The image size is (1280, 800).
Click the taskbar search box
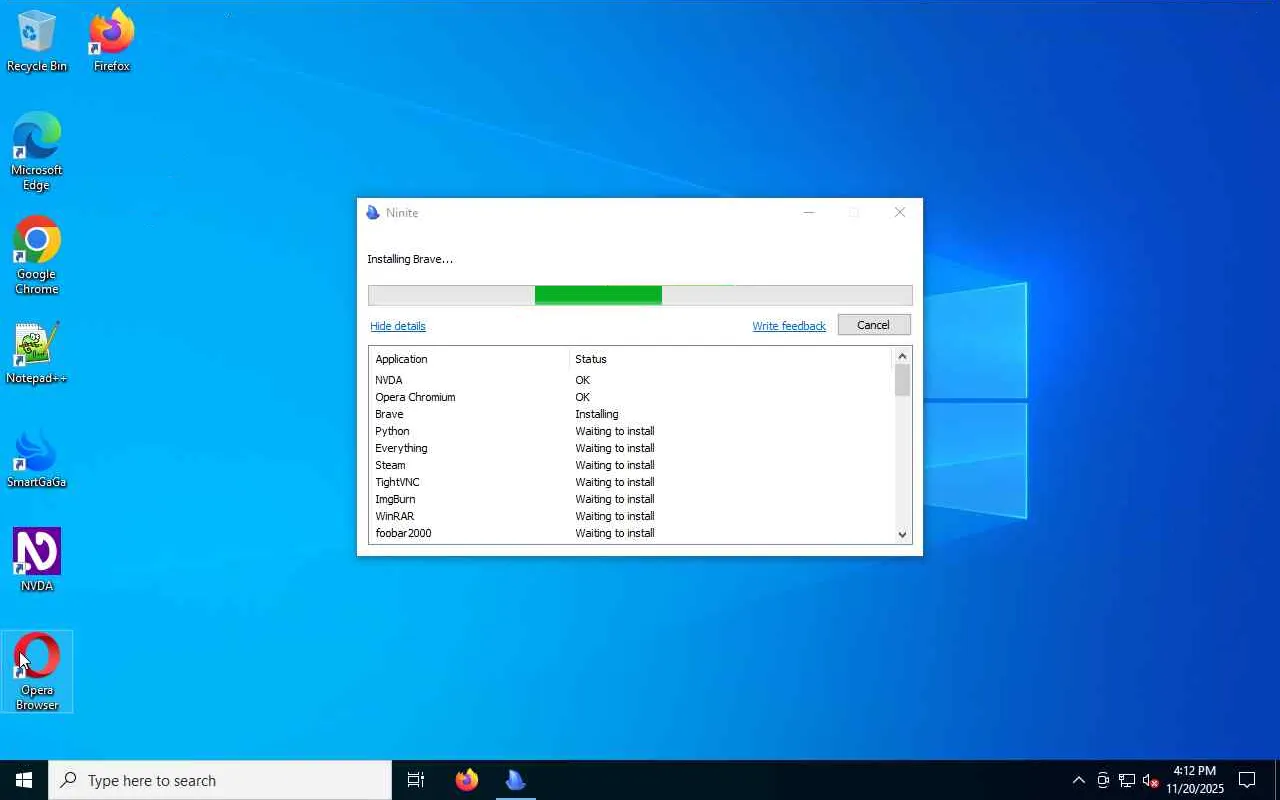click(220, 780)
